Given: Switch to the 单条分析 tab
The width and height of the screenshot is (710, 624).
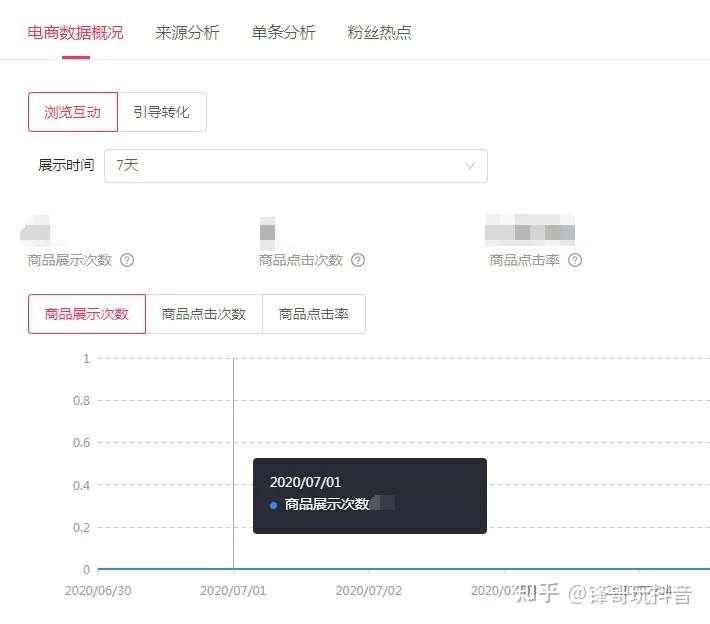Looking at the screenshot, I should pos(283,33).
